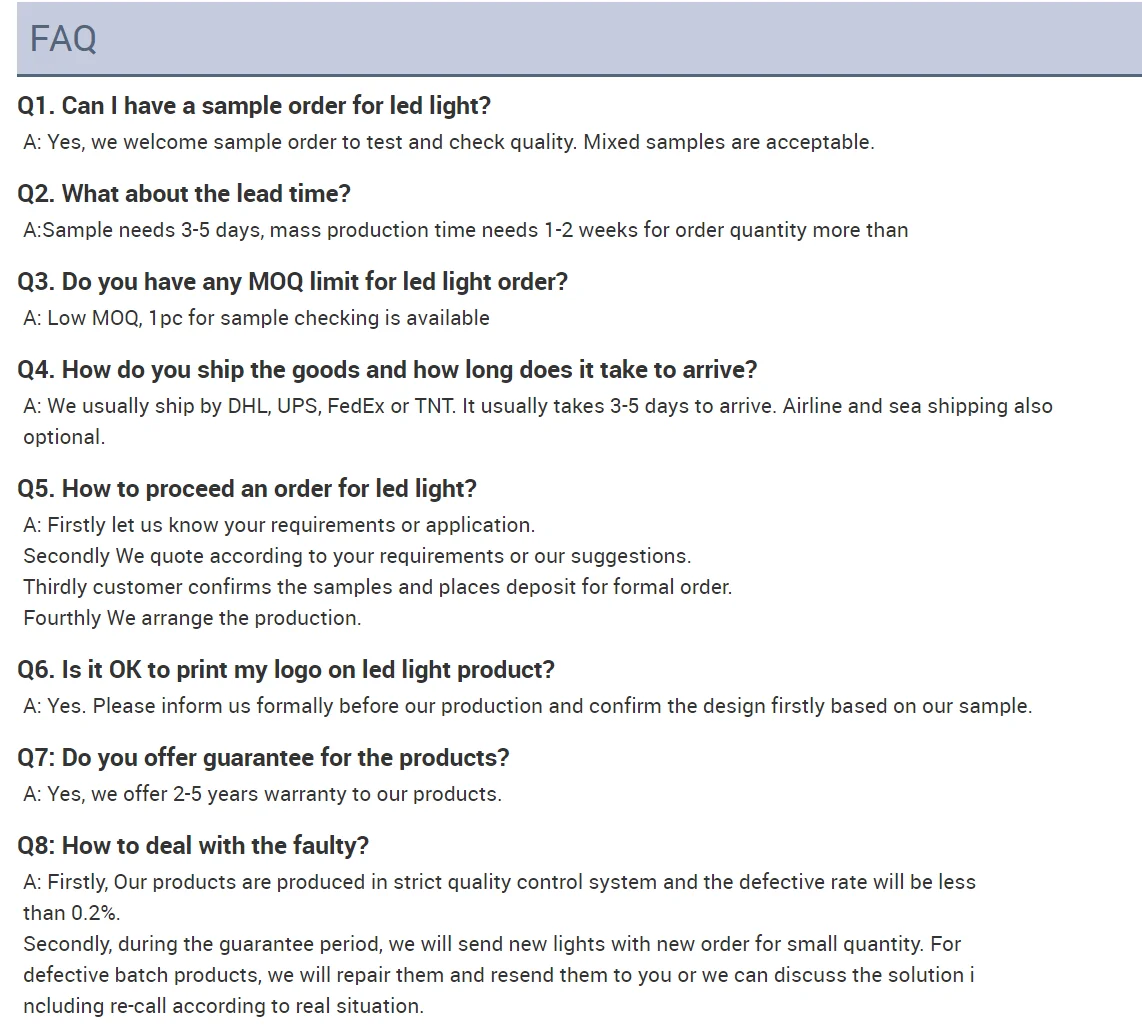Select the Q1 sample order question

[254, 106]
